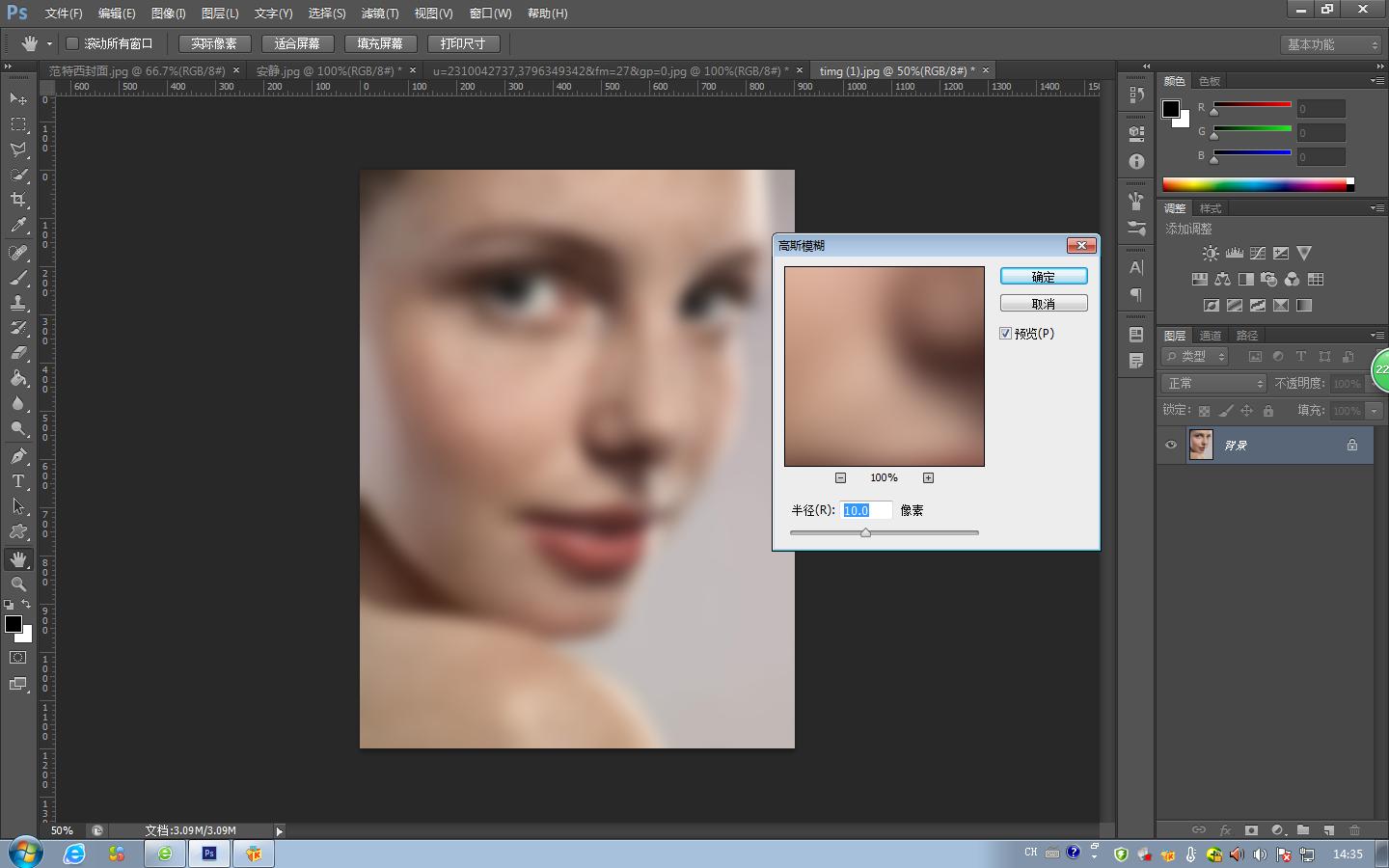Enable the 滚动所有窗口 checkbox

pos(72,43)
